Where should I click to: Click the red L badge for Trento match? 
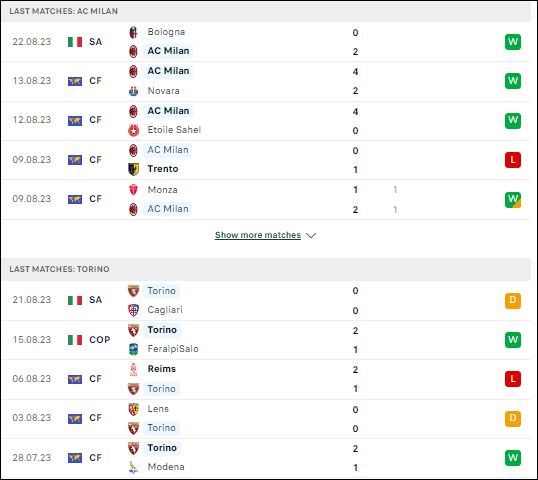click(513, 160)
